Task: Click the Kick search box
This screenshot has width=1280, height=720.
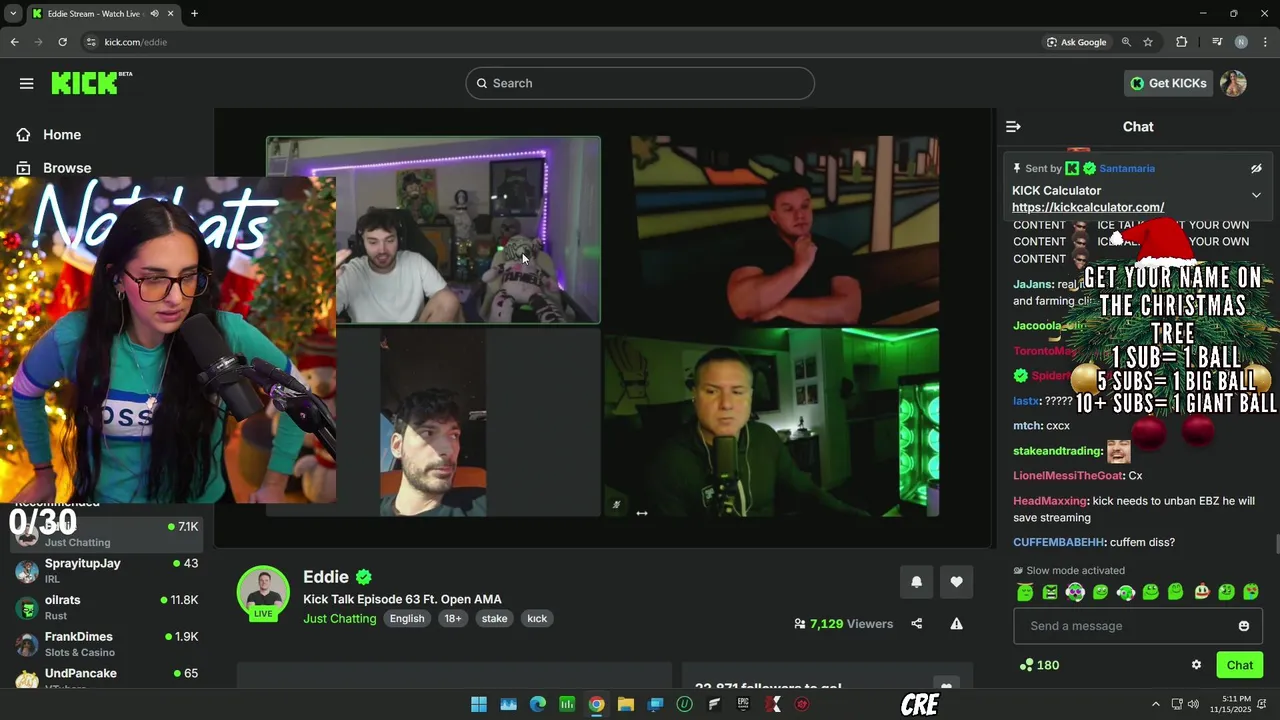Action: pyautogui.click(x=640, y=83)
